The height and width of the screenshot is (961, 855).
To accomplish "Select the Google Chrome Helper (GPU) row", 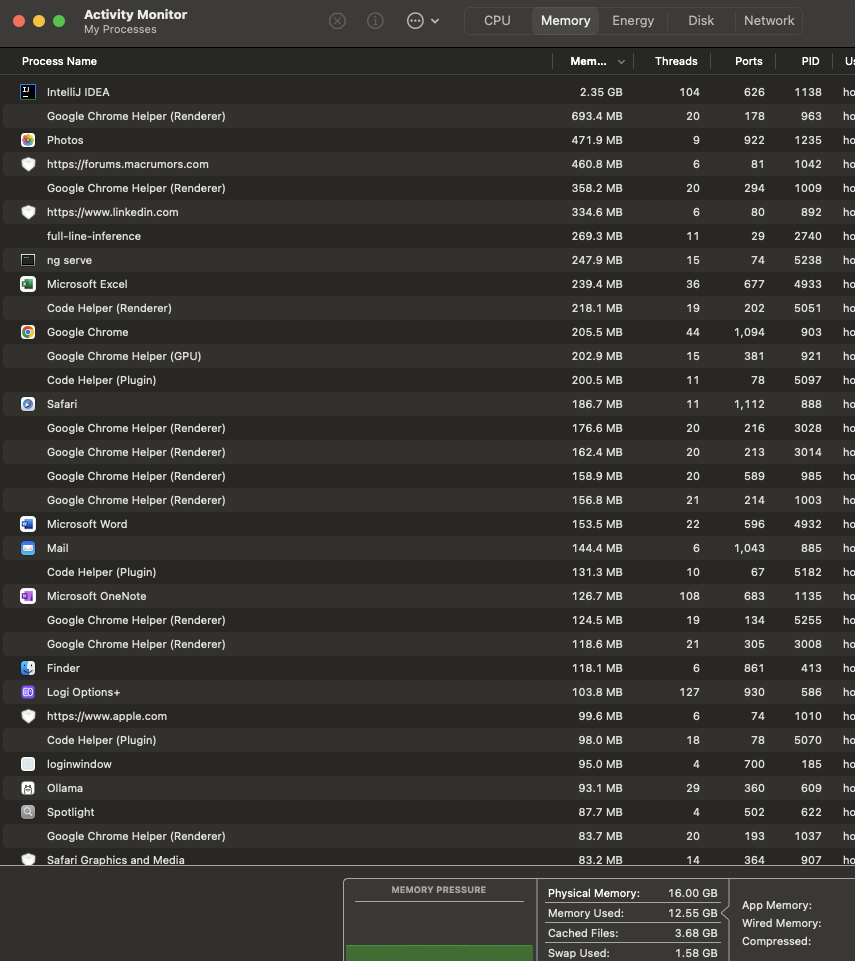I will (x=429, y=356).
